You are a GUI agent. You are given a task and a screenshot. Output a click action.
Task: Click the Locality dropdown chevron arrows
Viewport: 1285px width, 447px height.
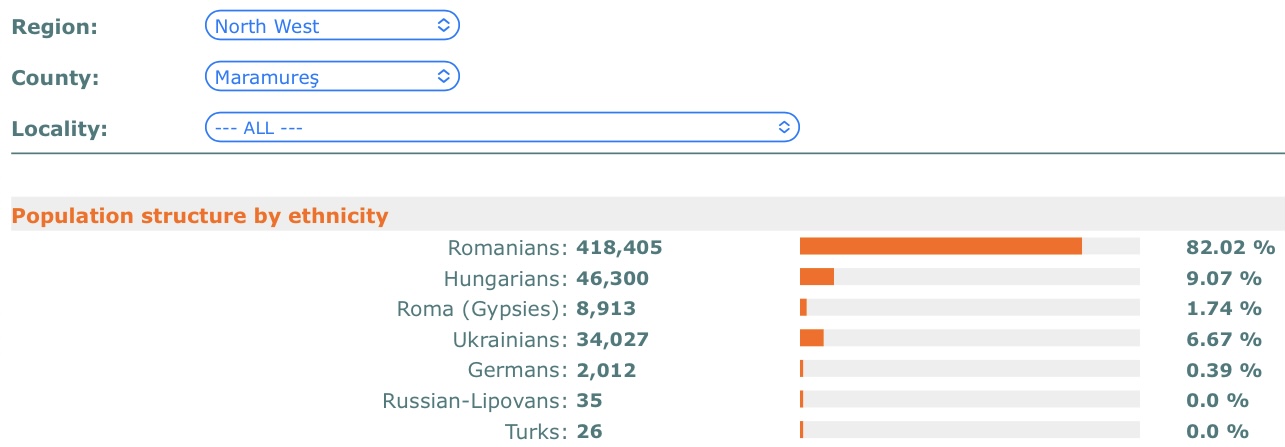(784, 127)
